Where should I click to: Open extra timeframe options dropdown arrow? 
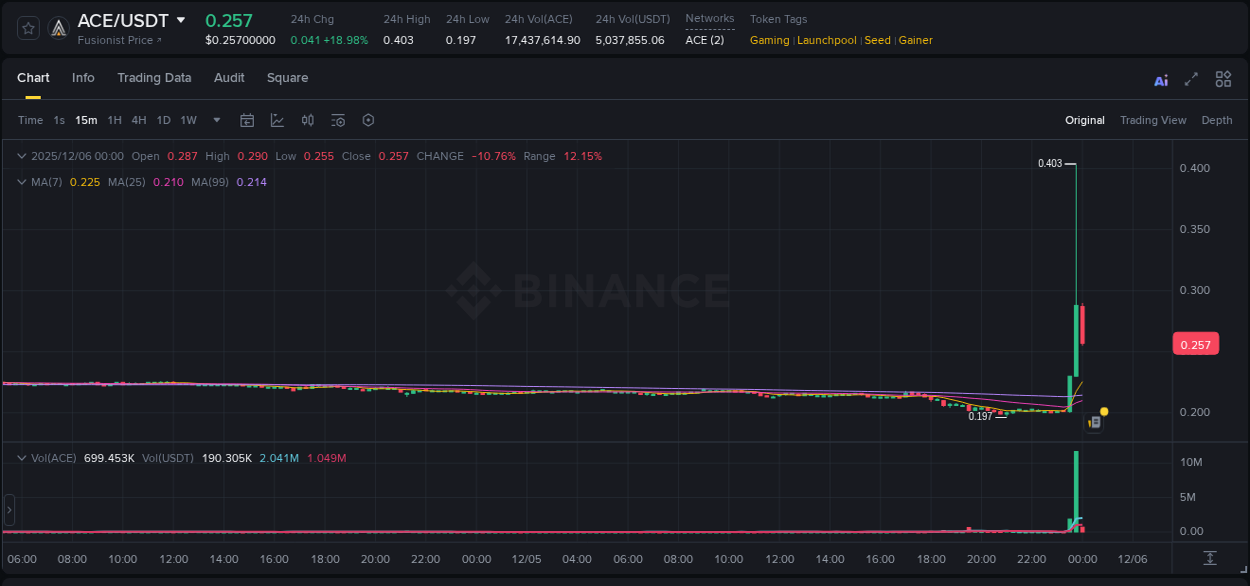[215, 120]
